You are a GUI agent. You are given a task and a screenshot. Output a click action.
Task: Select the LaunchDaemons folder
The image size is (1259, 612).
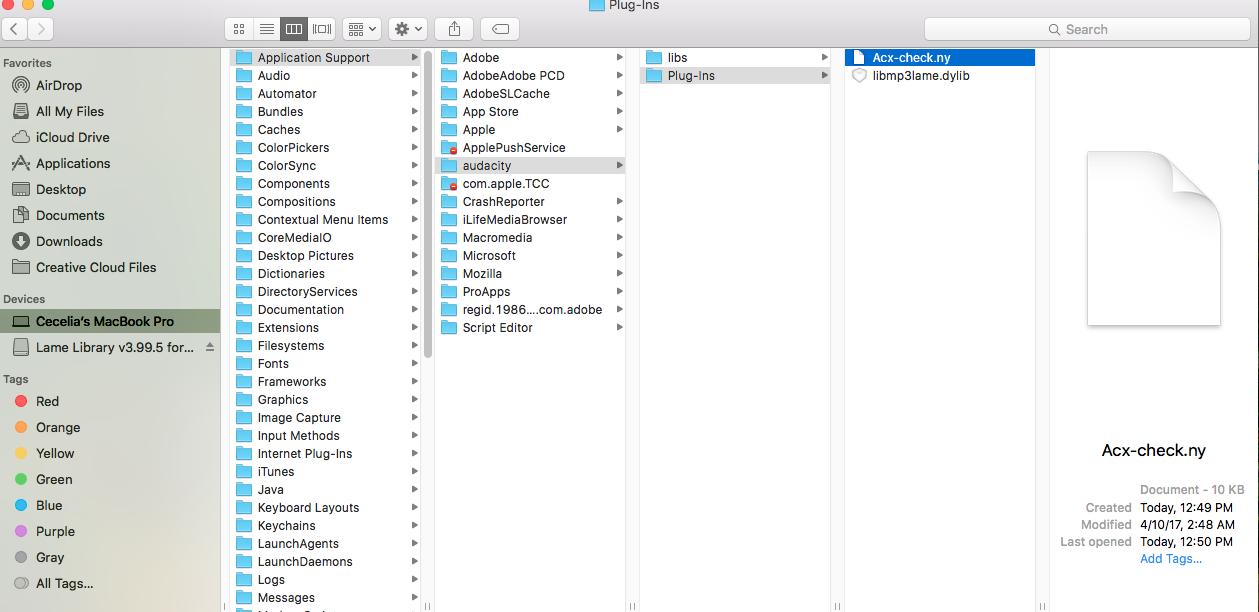[325, 561]
